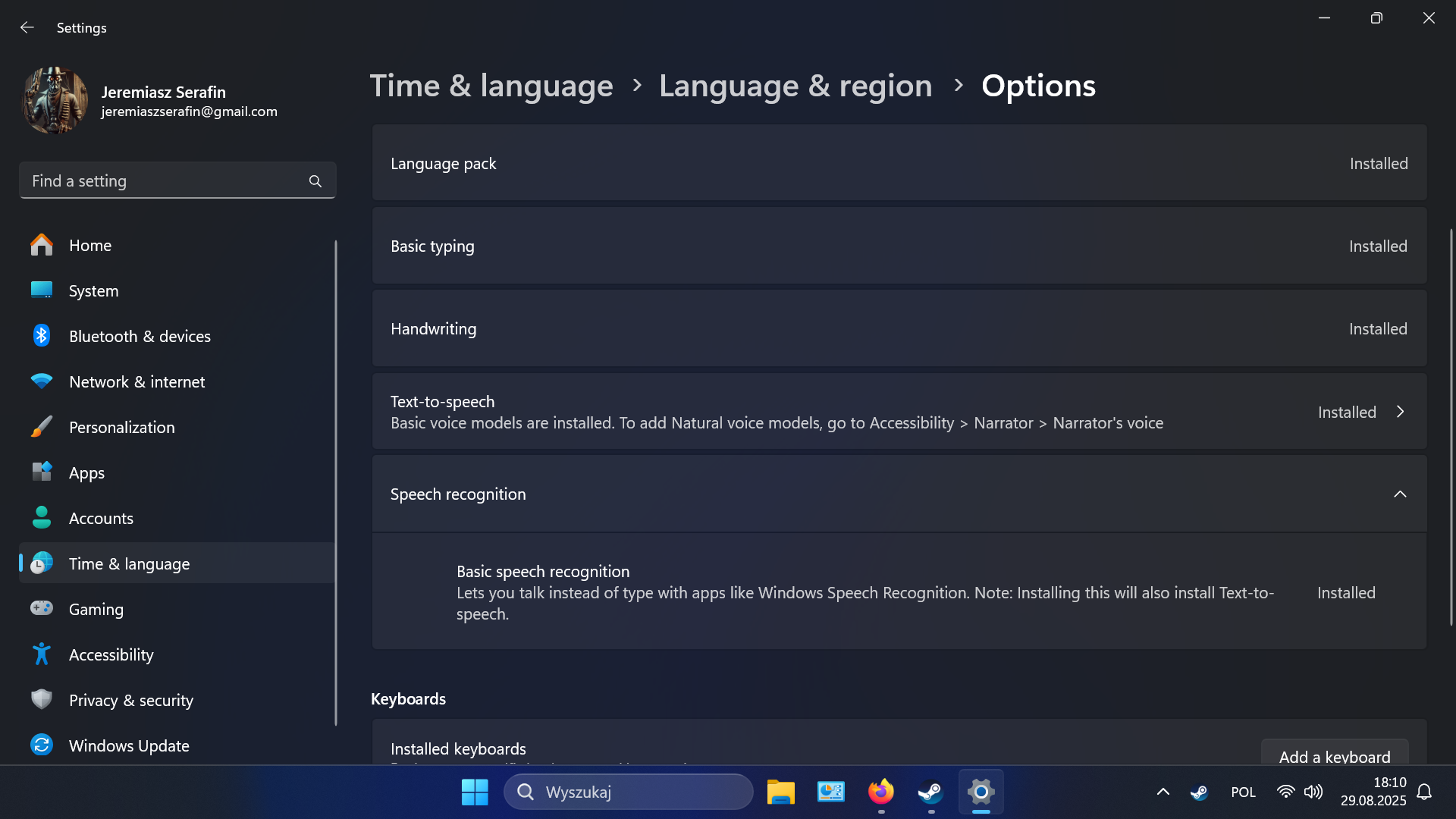
Task: Open Network & internet settings
Action: [136, 381]
